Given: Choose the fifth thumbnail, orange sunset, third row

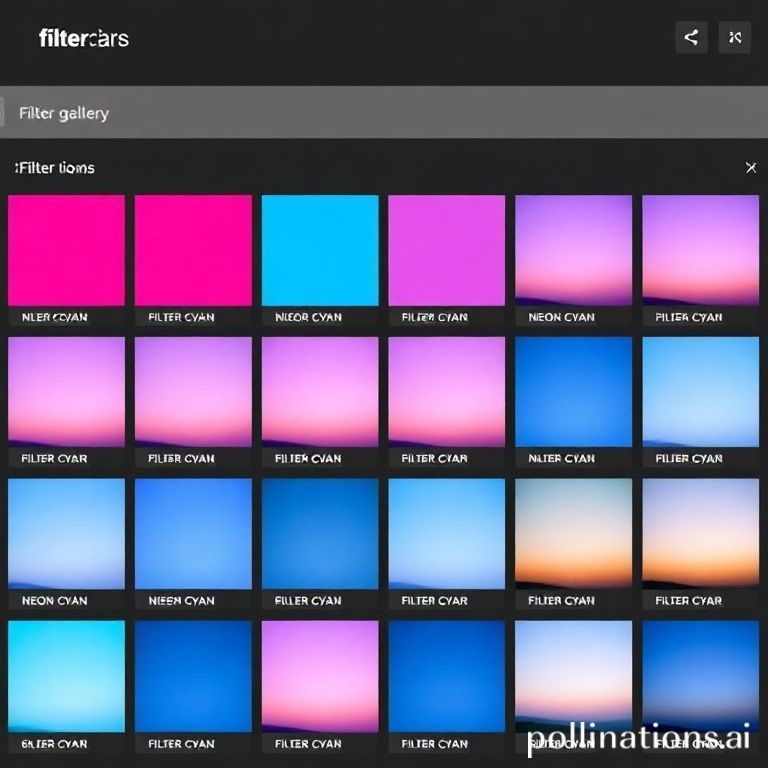Looking at the screenshot, I should click(x=574, y=534).
